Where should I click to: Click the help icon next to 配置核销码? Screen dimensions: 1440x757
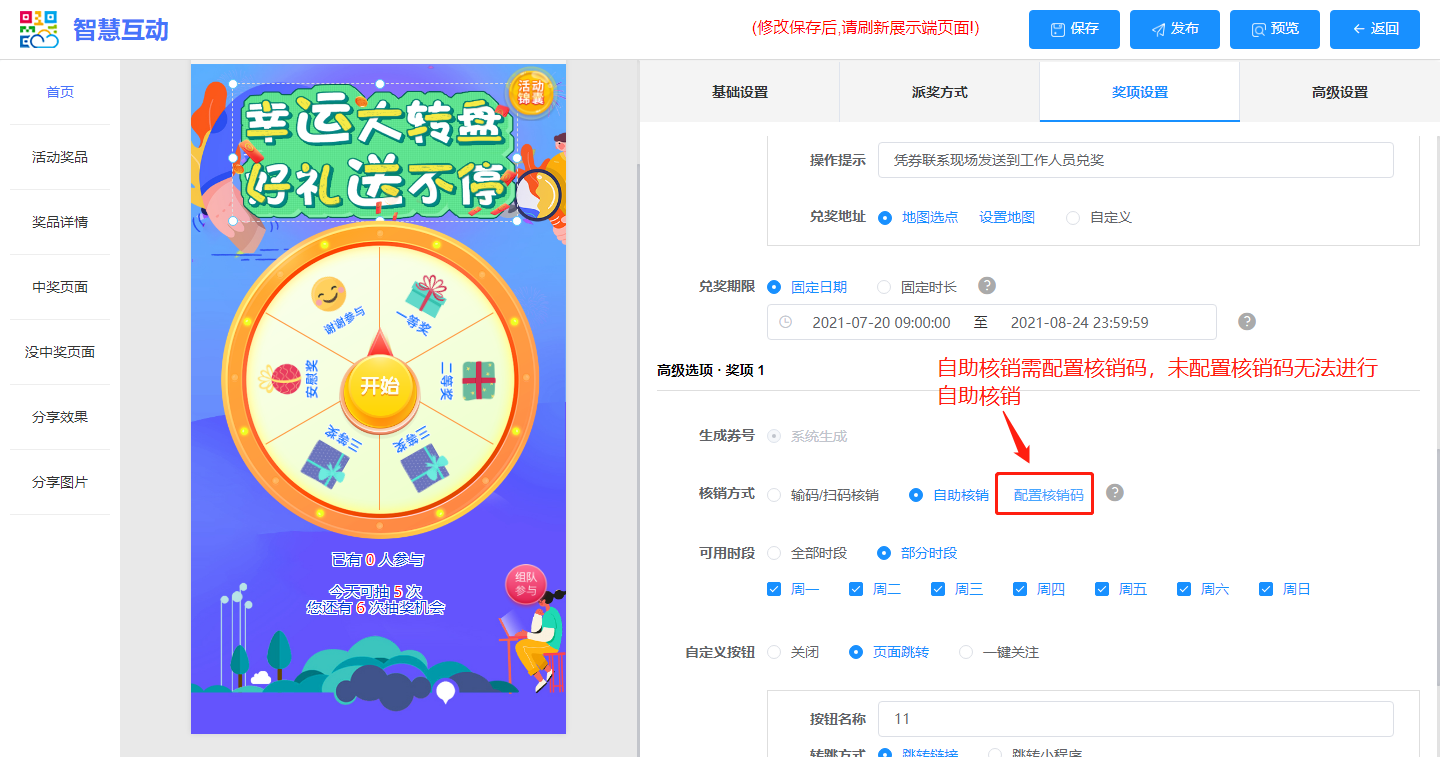pos(1114,493)
